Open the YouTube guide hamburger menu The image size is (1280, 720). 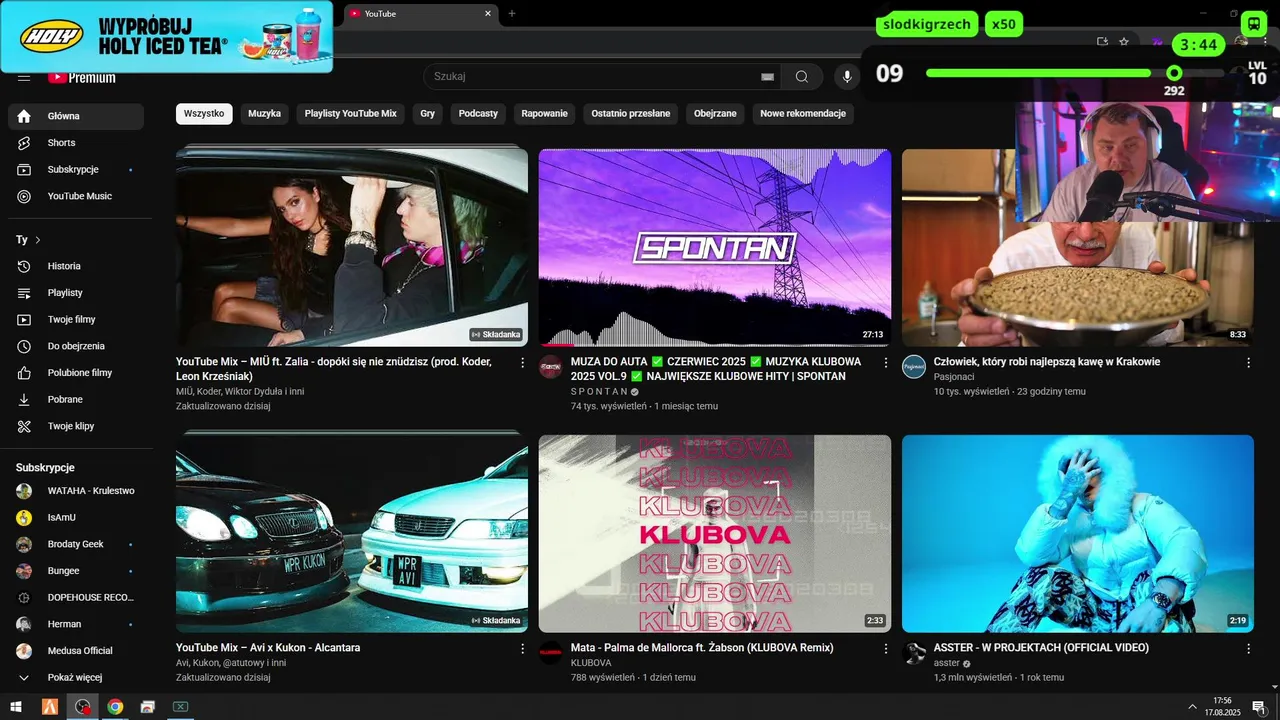tap(24, 77)
